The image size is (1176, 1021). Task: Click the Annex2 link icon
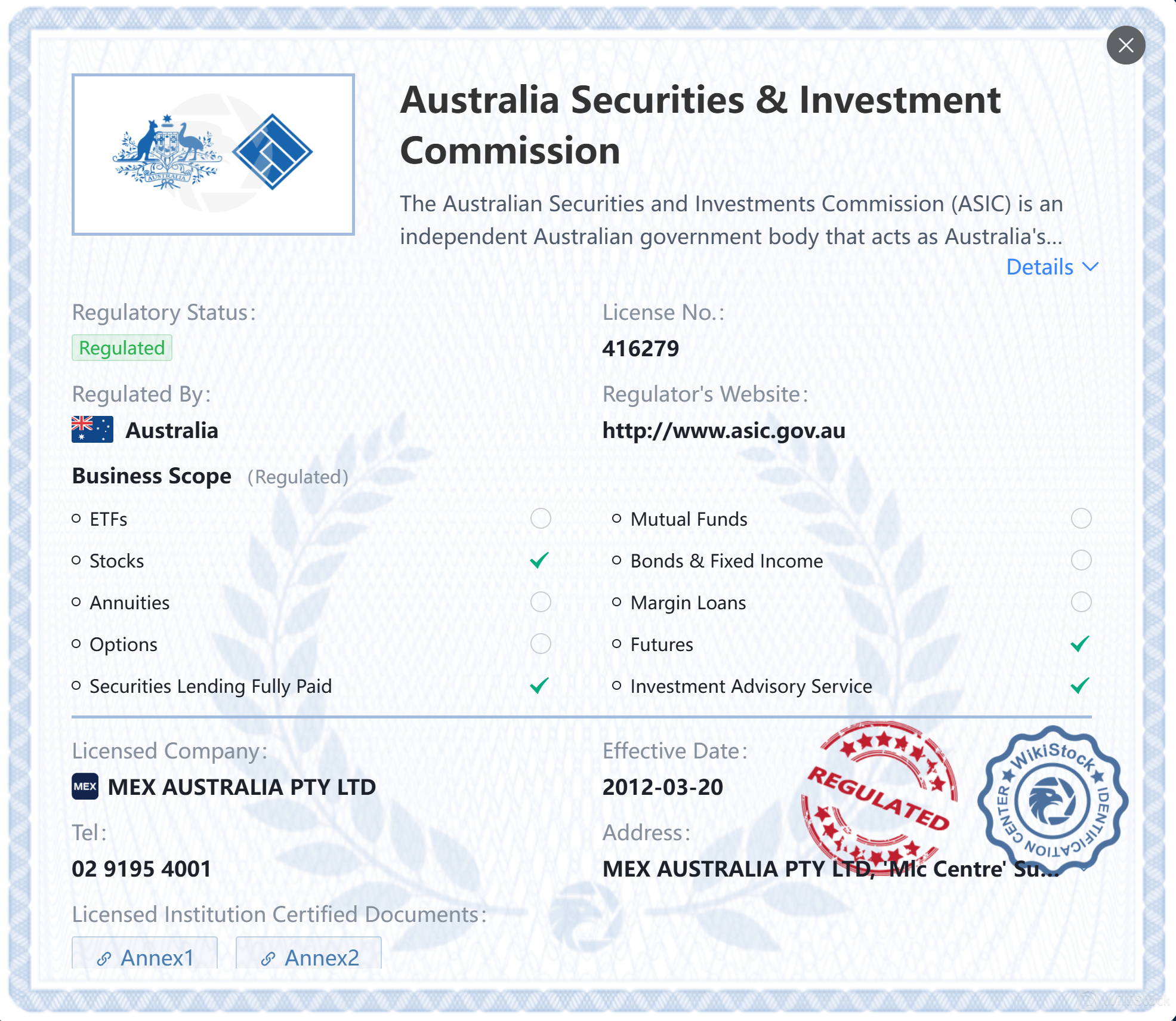coord(268,958)
